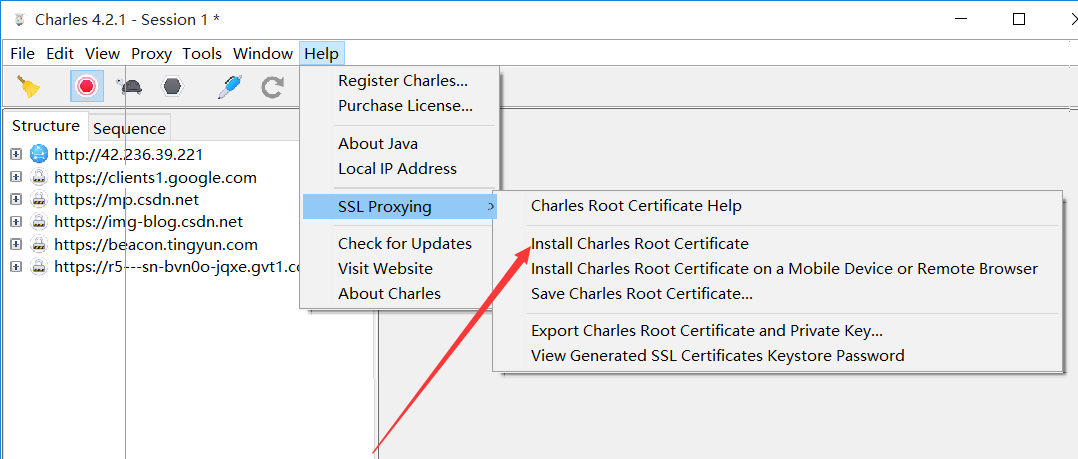The image size is (1078, 459).
Task: Click the Repeat refresh arrow icon
Action: coord(272,87)
